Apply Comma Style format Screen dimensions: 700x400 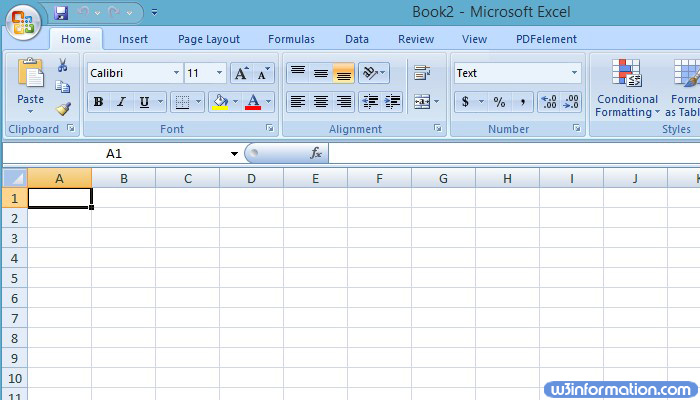pos(522,102)
